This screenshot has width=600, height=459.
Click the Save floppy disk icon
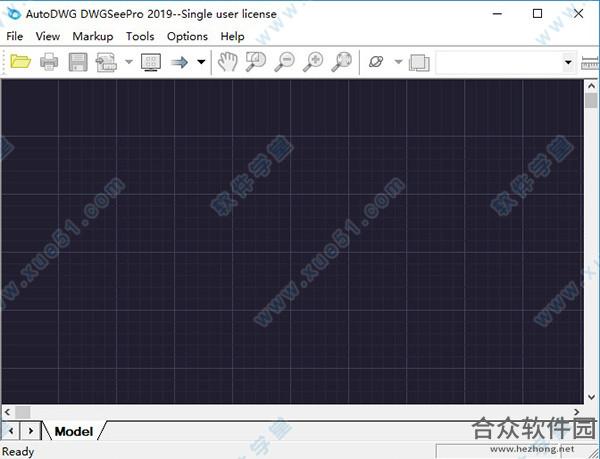pyautogui.click(x=78, y=62)
